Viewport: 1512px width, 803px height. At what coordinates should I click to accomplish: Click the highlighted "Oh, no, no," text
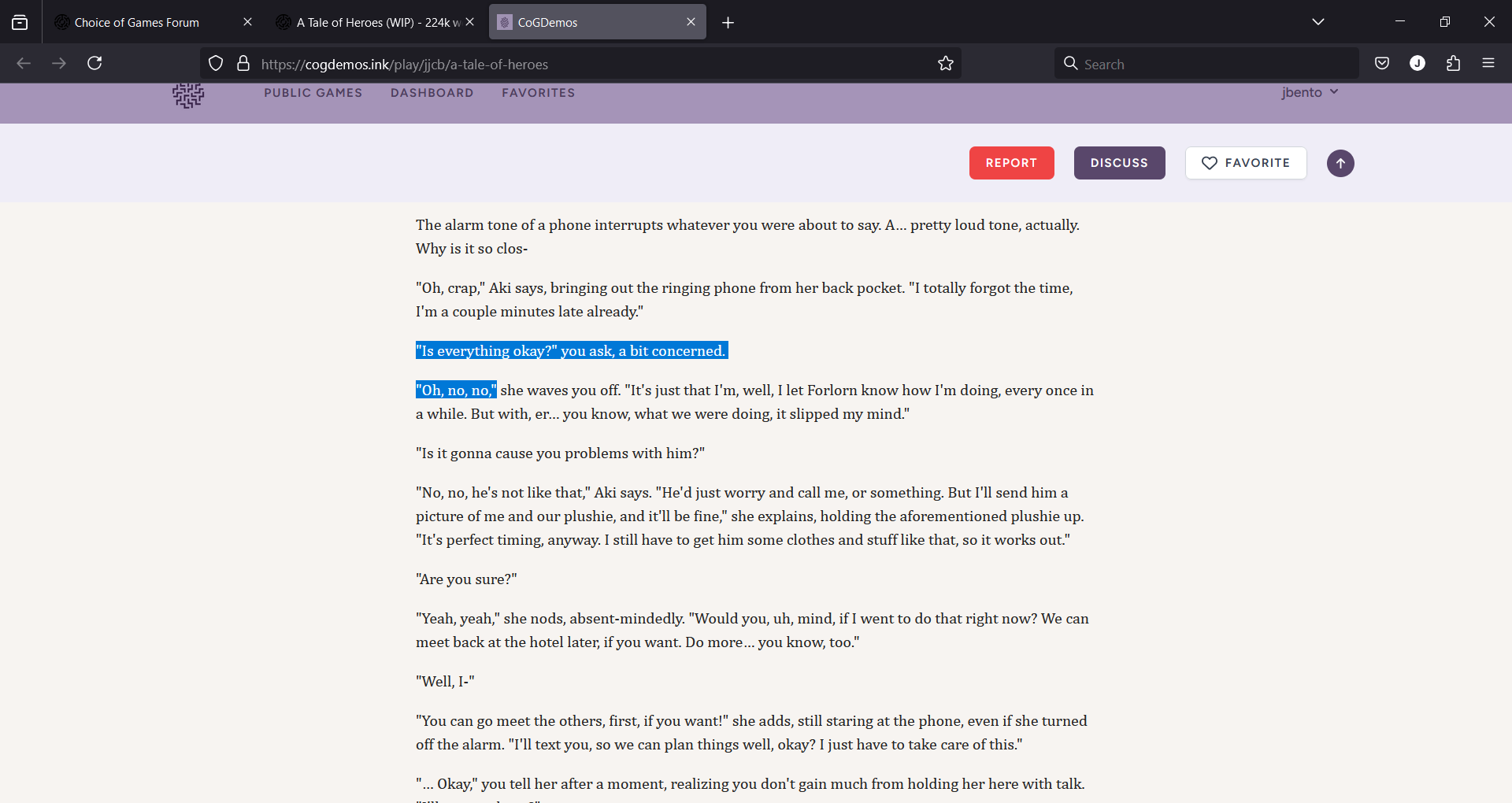coord(456,390)
